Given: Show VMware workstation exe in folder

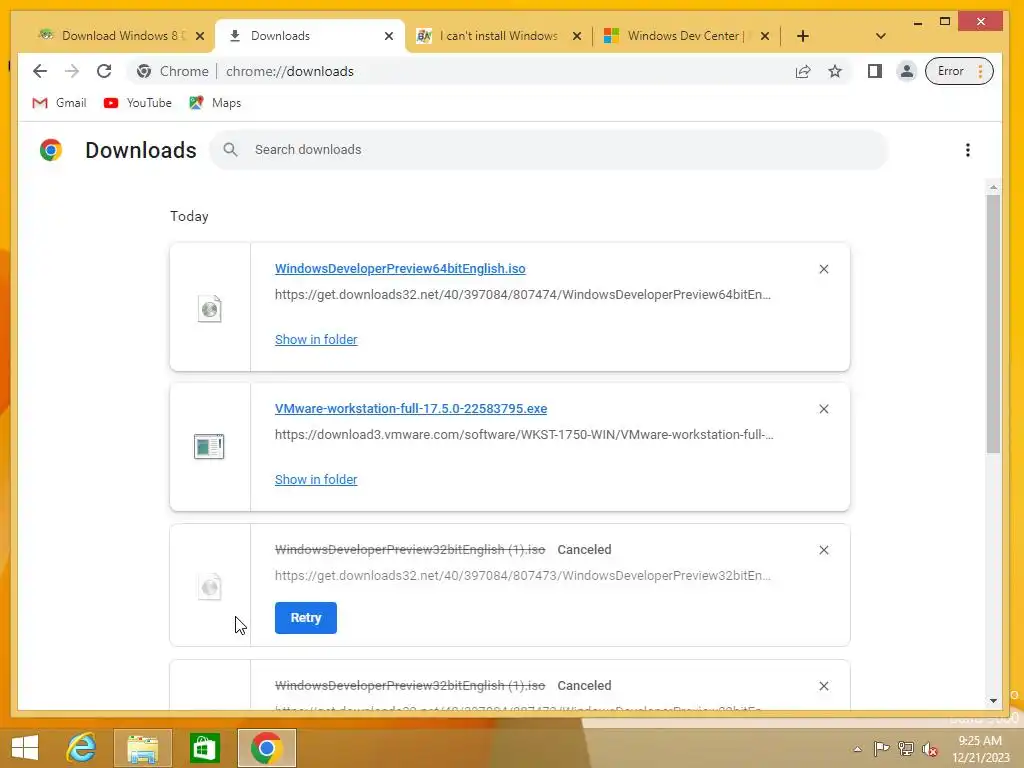Looking at the screenshot, I should pos(316,479).
